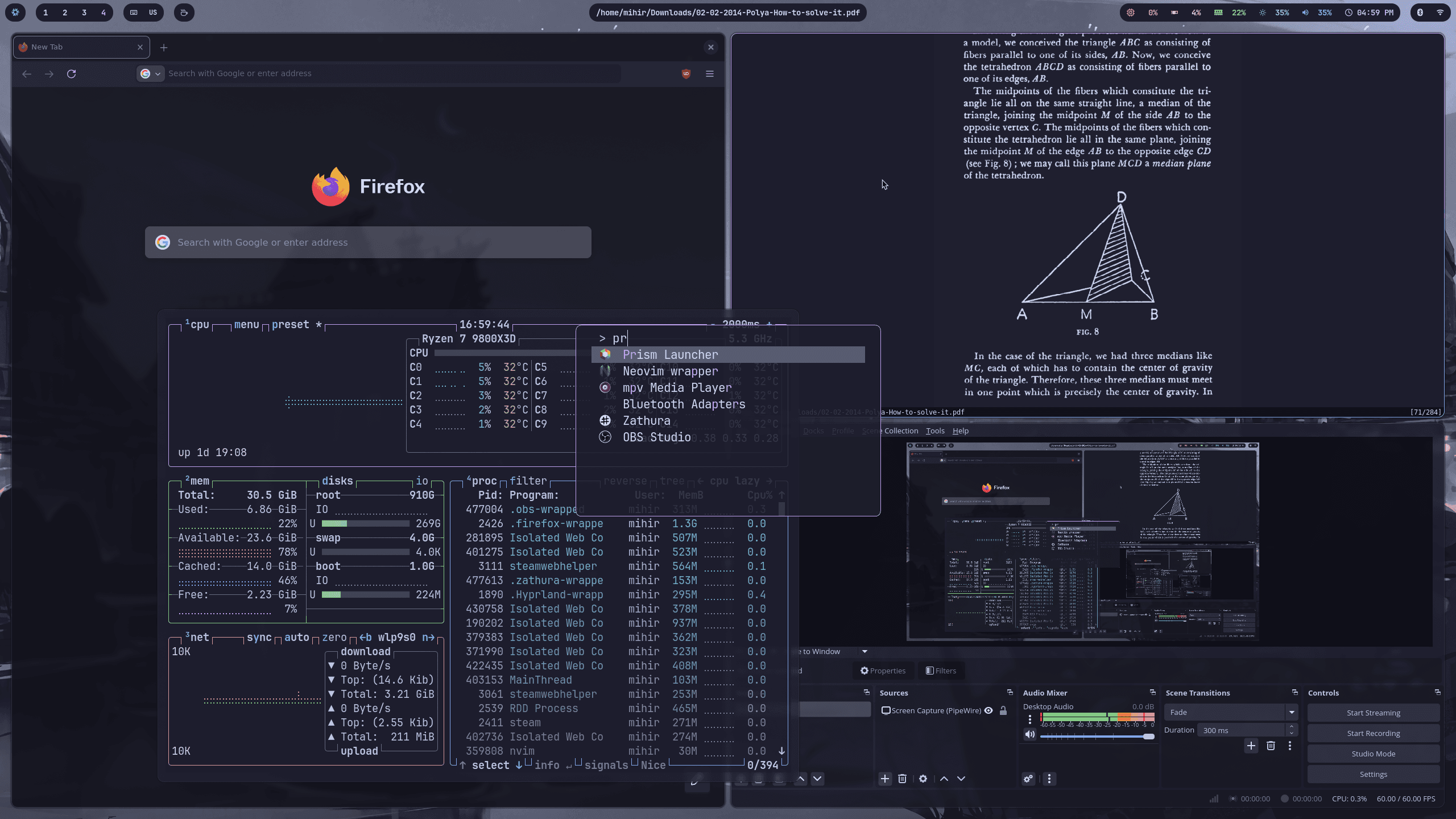Toggle btop net zero option
The image size is (1456, 819).
tap(334, 638)
